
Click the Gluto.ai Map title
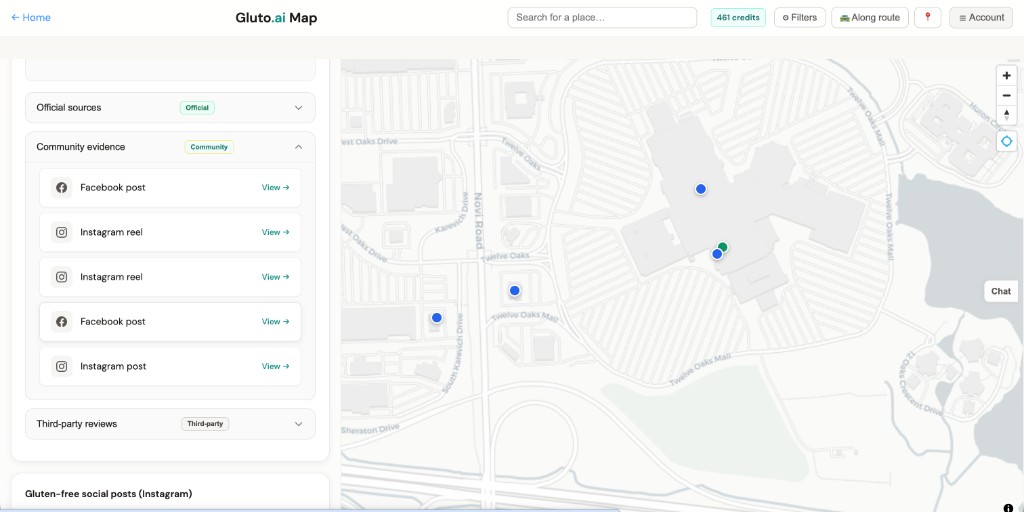pos(276,18)
